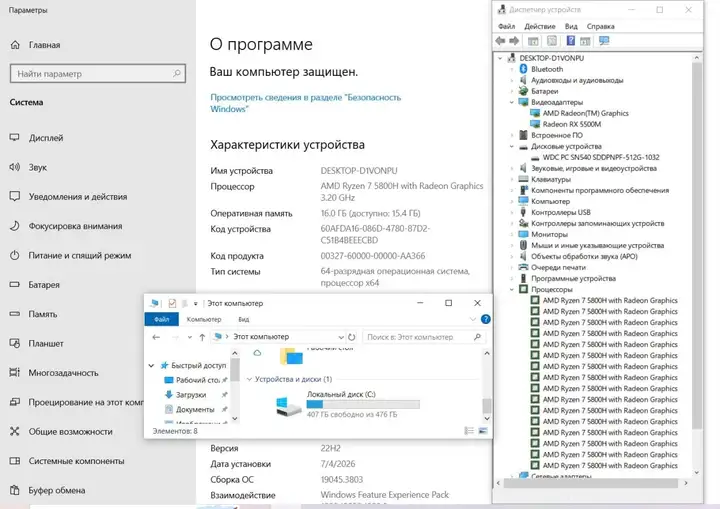This screenshot has height=509, width=720.
Task: Collapse the Процессоры tree node
Action: coord(512,289)
